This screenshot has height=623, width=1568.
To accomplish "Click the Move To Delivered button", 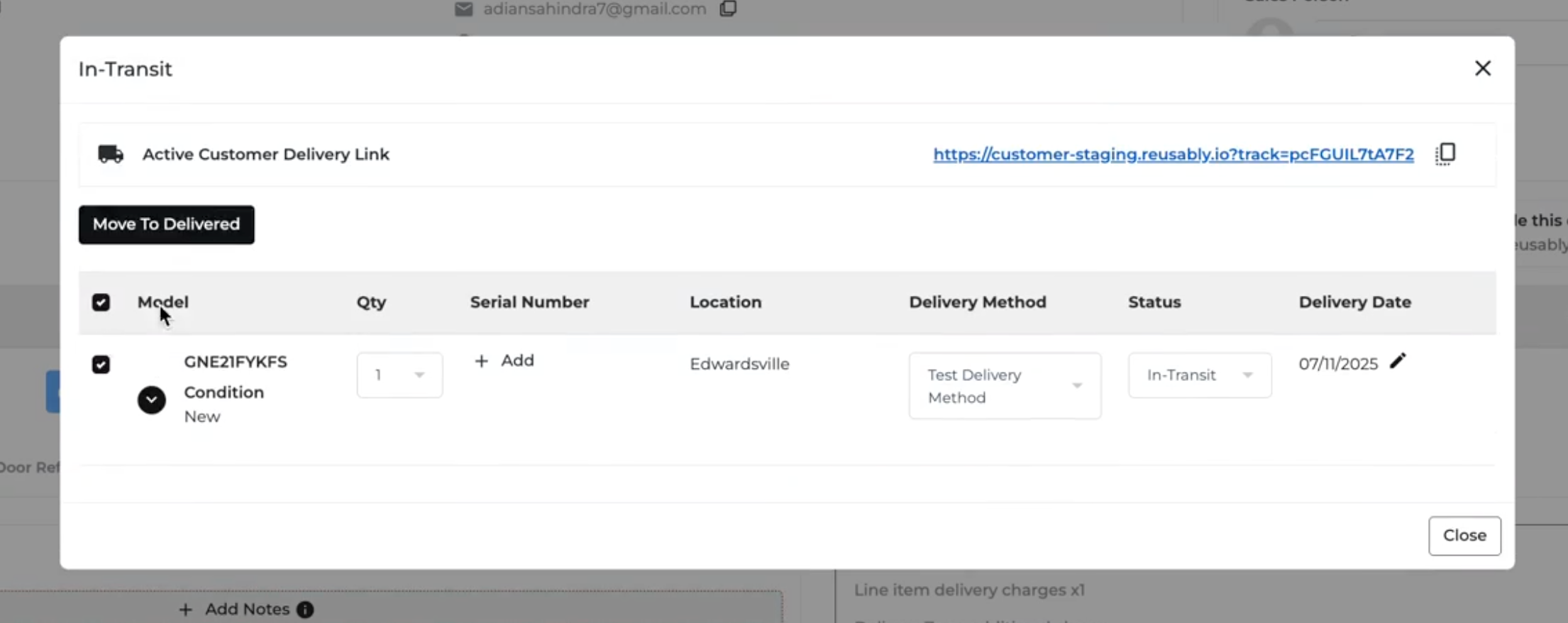I will coord(167,224).
